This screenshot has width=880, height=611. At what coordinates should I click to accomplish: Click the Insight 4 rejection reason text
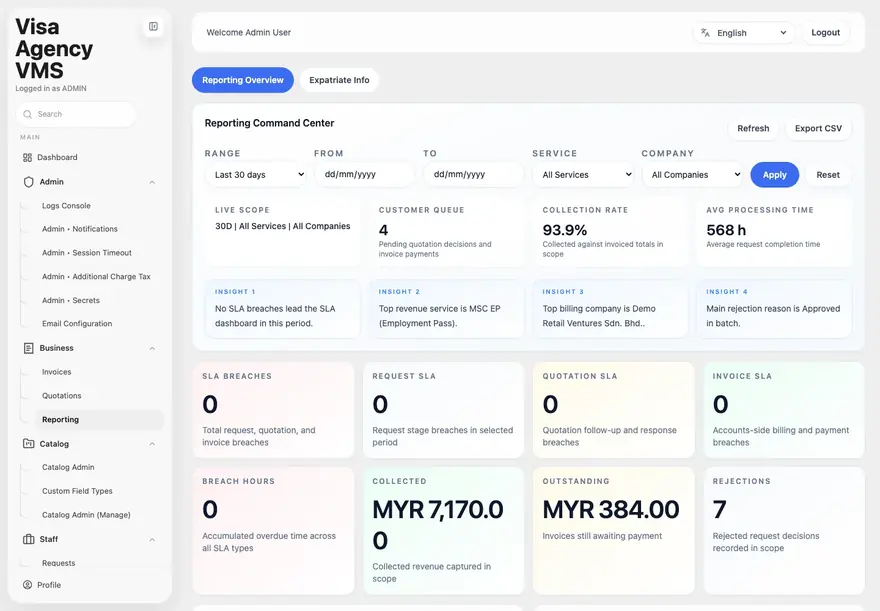(x=773, y=316)
